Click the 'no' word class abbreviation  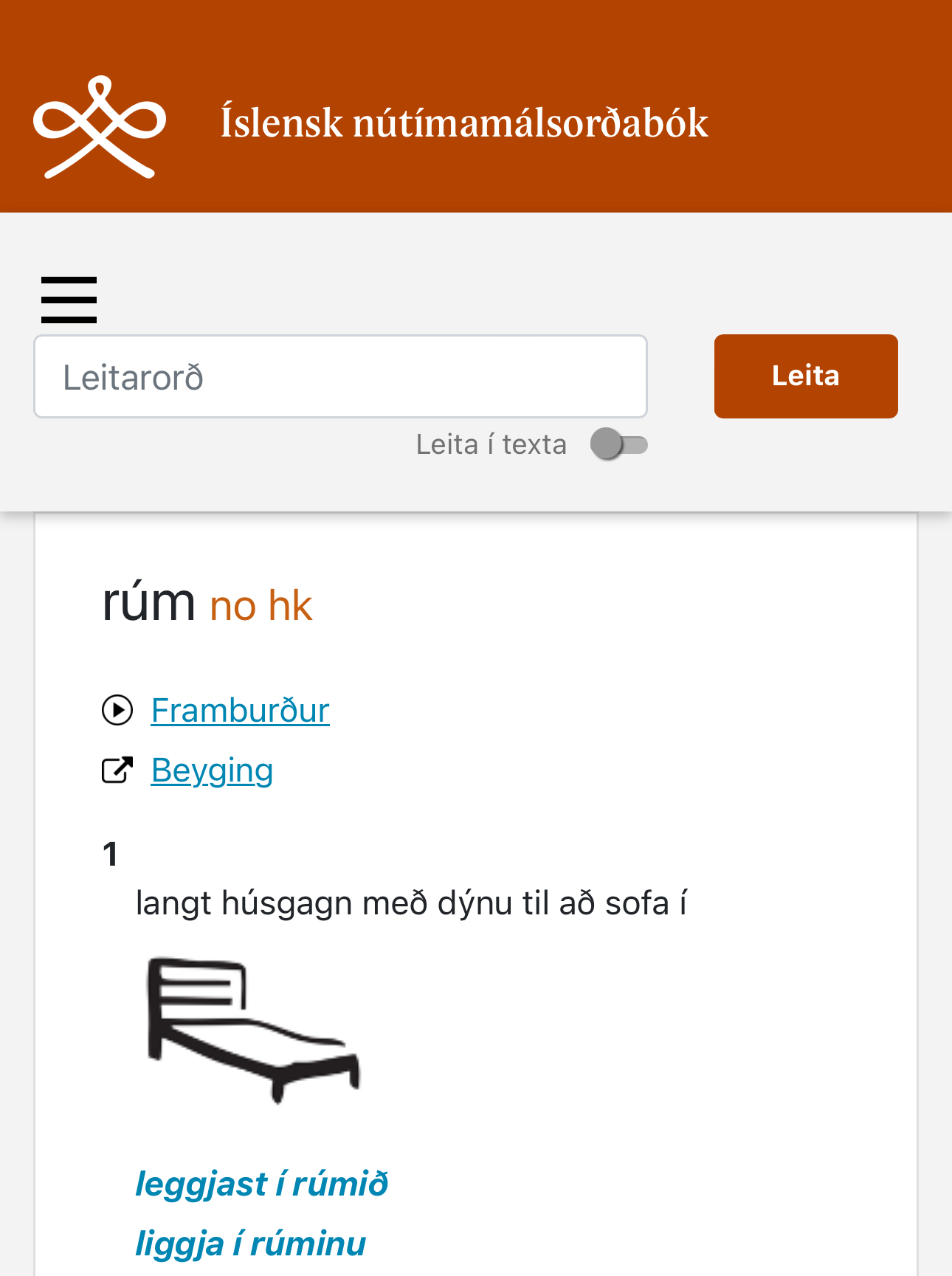click(x=232, y=607)
